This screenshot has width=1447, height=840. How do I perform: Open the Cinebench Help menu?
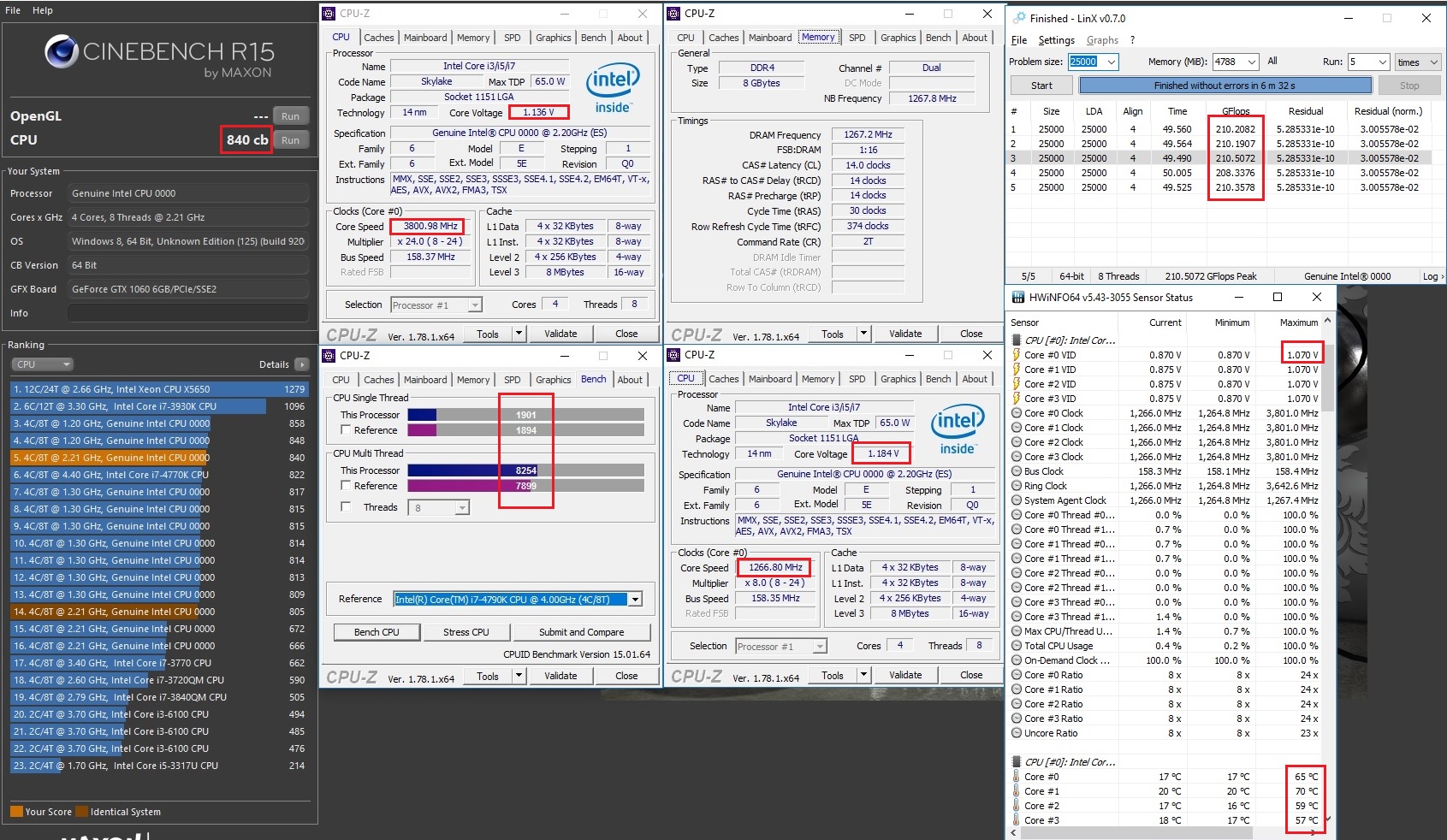tap(43, 10)
